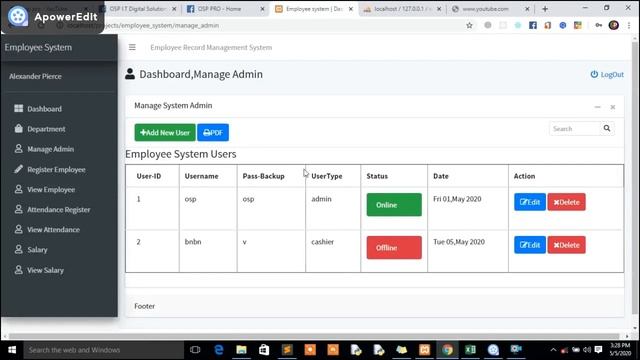Collapse the Manage System Admin card
This screenshot has height=360, width=640.
pyautogui.click(x=598, y=107)
